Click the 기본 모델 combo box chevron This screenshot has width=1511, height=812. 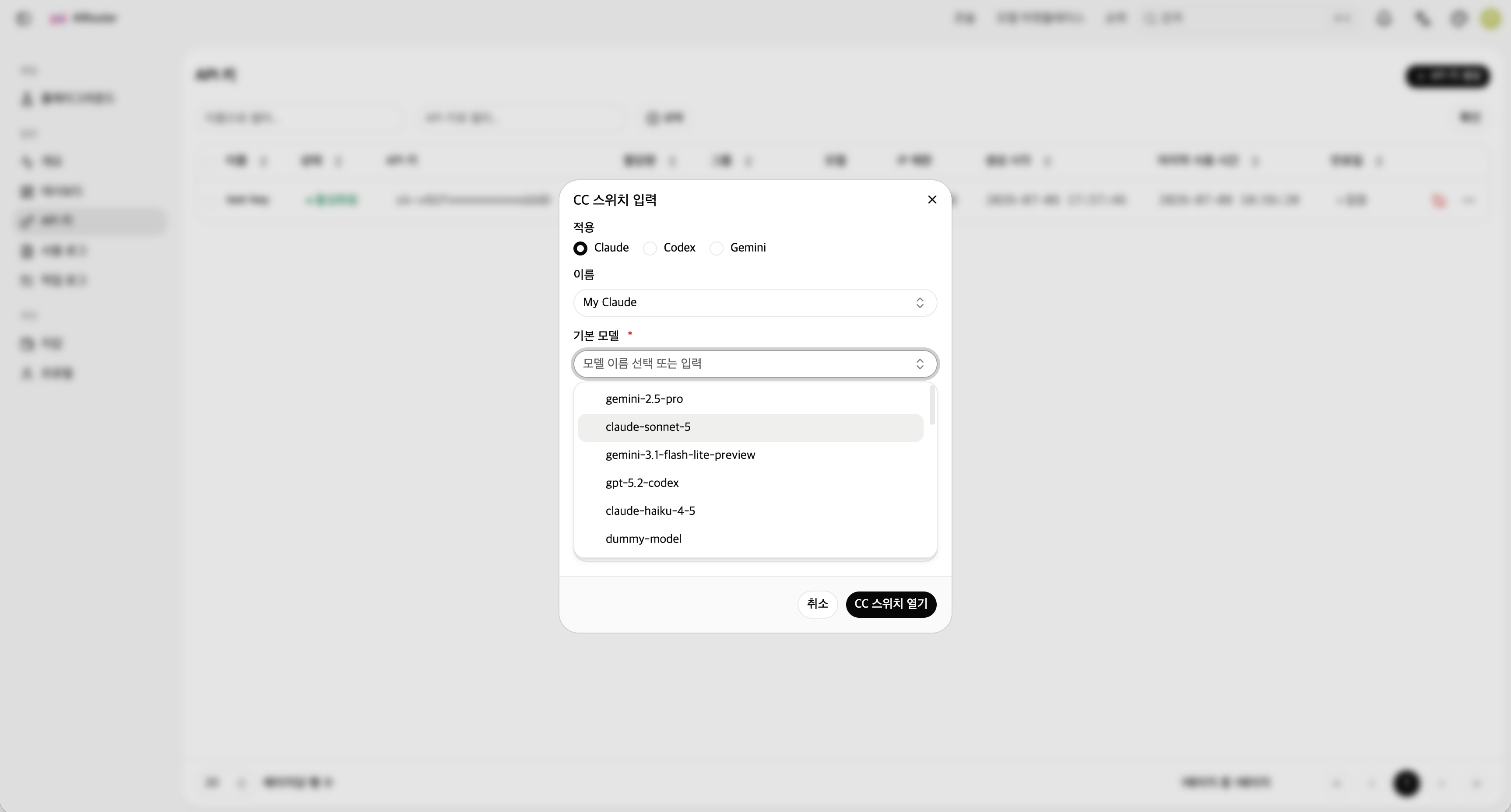920,364
